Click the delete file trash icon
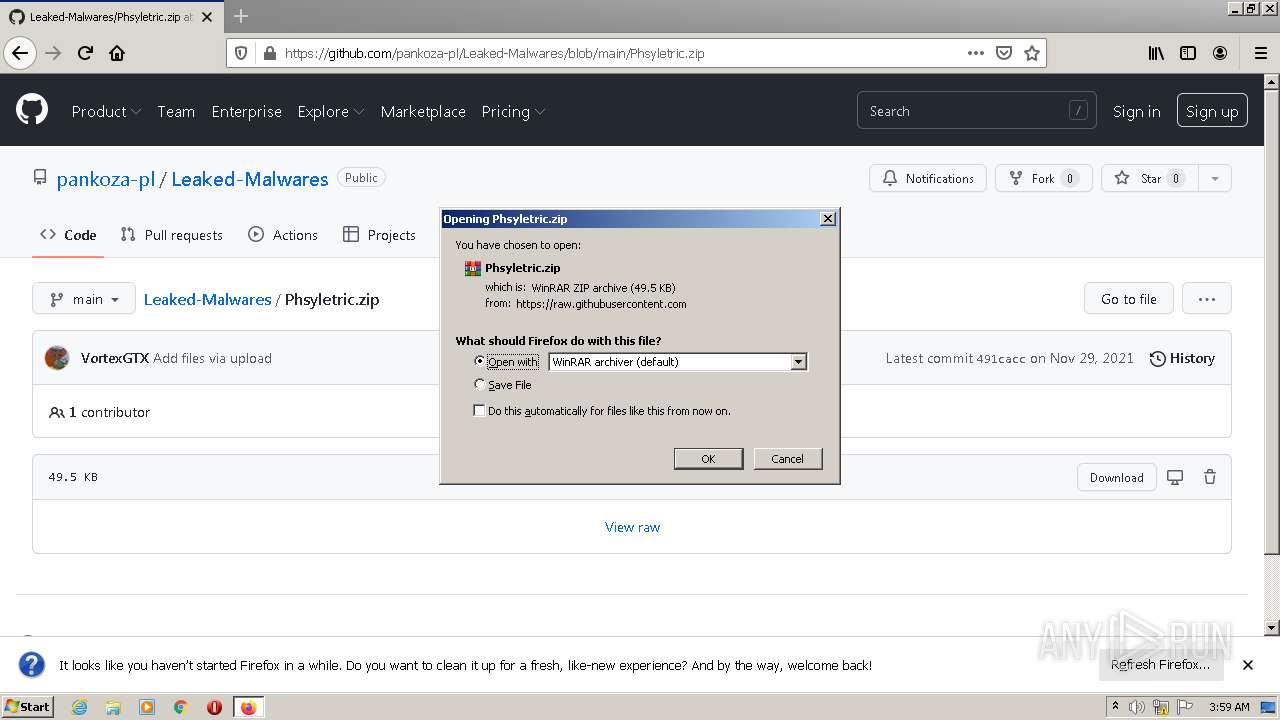This screenshot has width=1280, height=720. tap(1210, 477)
